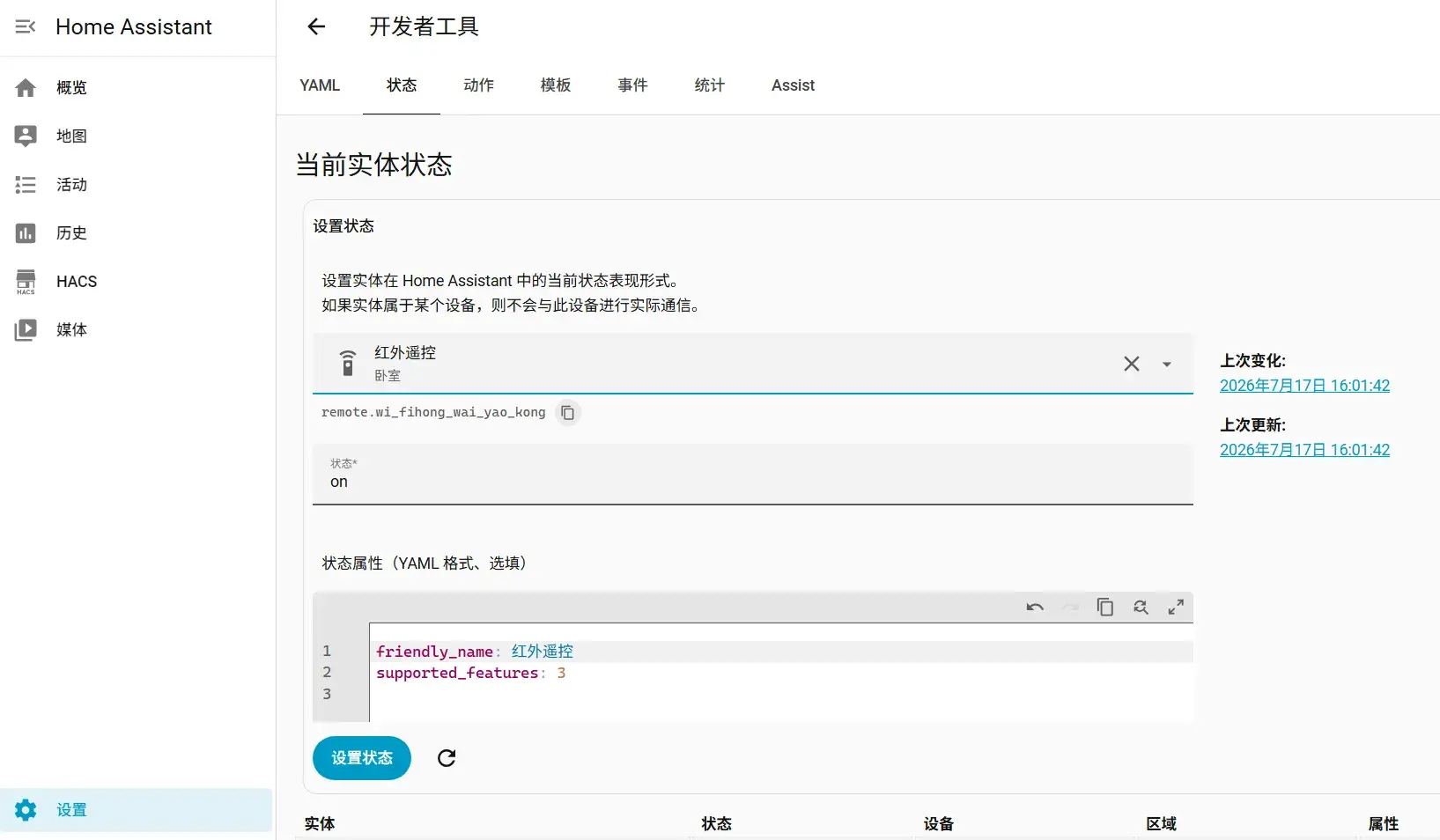Copy the remote.wi_fihong_wai_yao_kong entity ID
1440x840 pixels.
(x=568, y=412)
